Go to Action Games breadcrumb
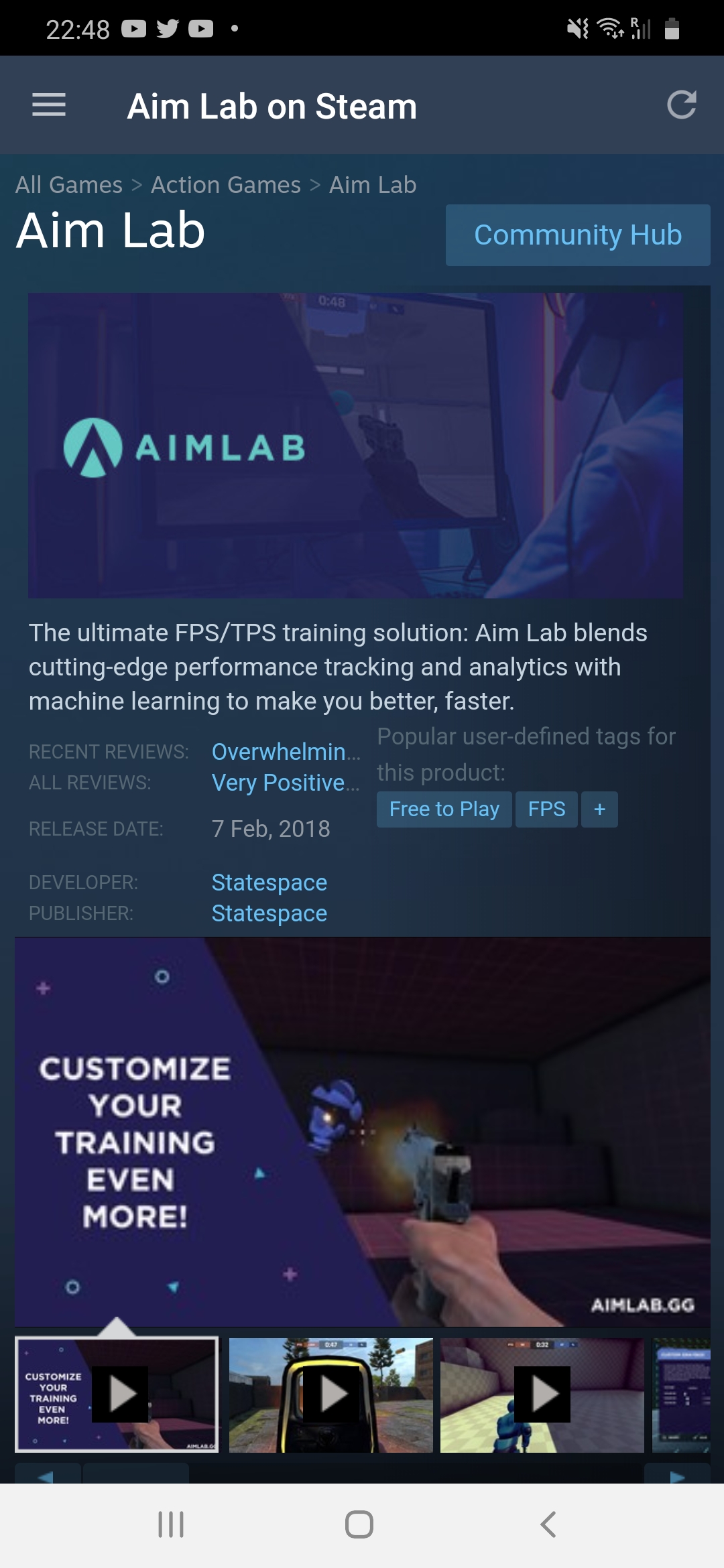Image resolution: width=724 pixels, height=1568 pixels. pyautogui.click(x=226, y=185)
